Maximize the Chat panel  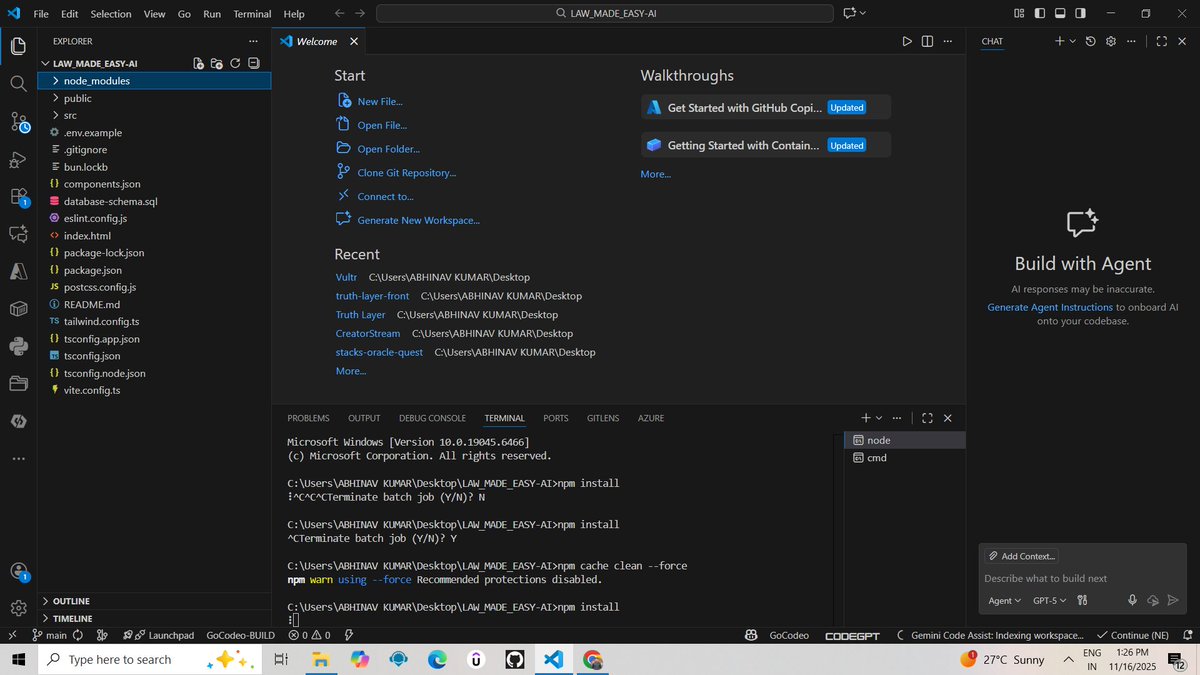(1161, 41)
